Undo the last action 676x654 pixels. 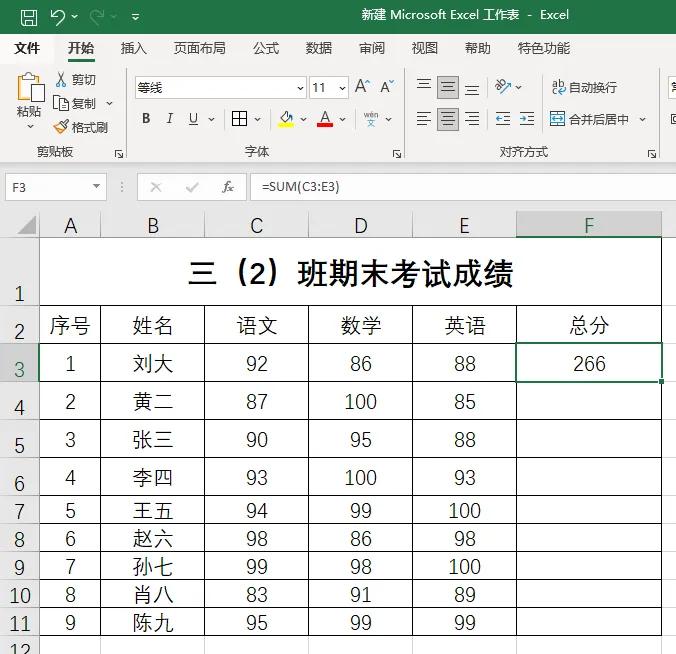58,17
